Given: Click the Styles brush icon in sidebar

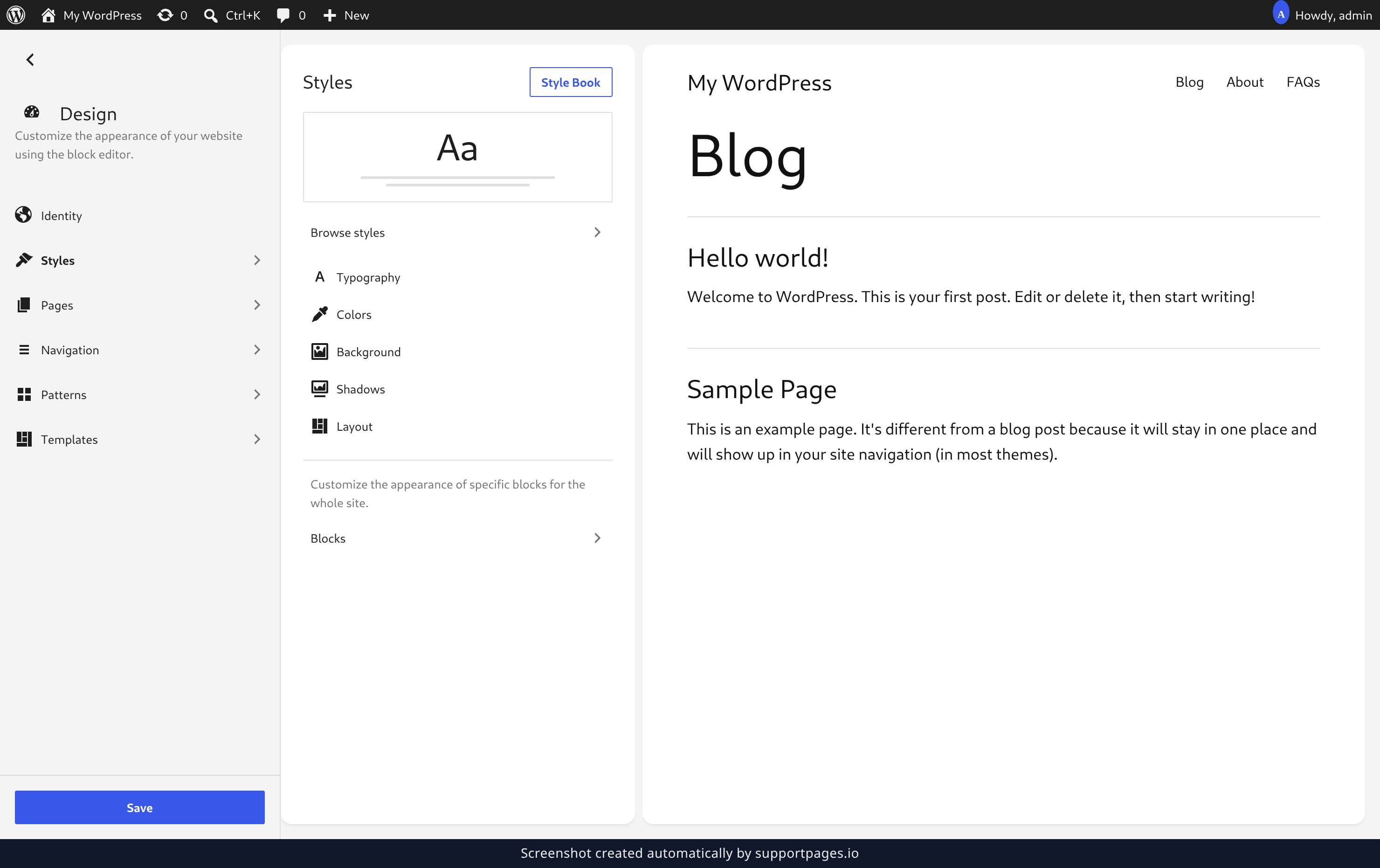Looking at the screenshot, I should pyautogui.click(x=23, y=260).
